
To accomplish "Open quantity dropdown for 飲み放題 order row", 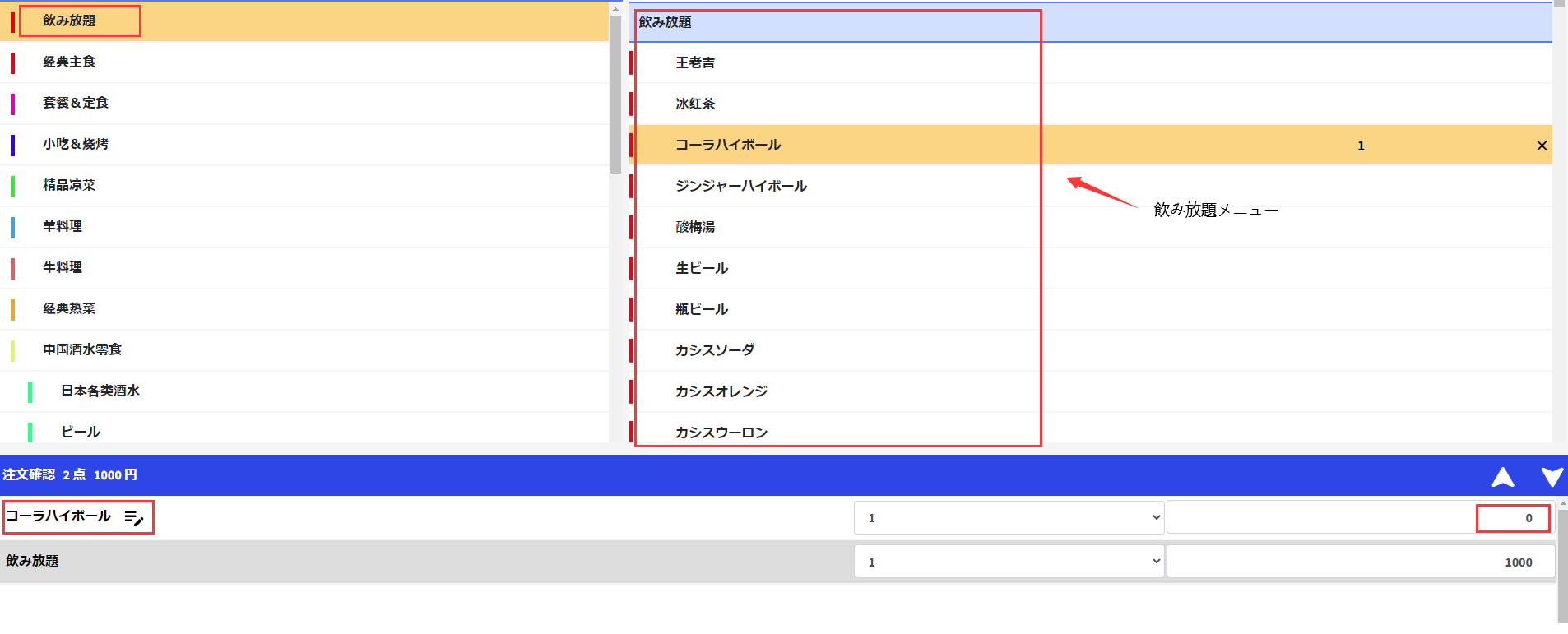I will (1009, 562).
